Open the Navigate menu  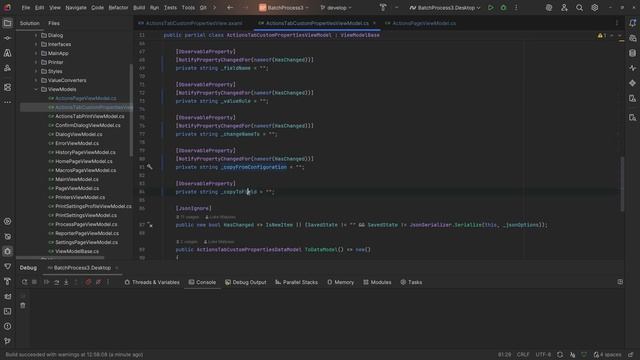[x=76, y=8]
